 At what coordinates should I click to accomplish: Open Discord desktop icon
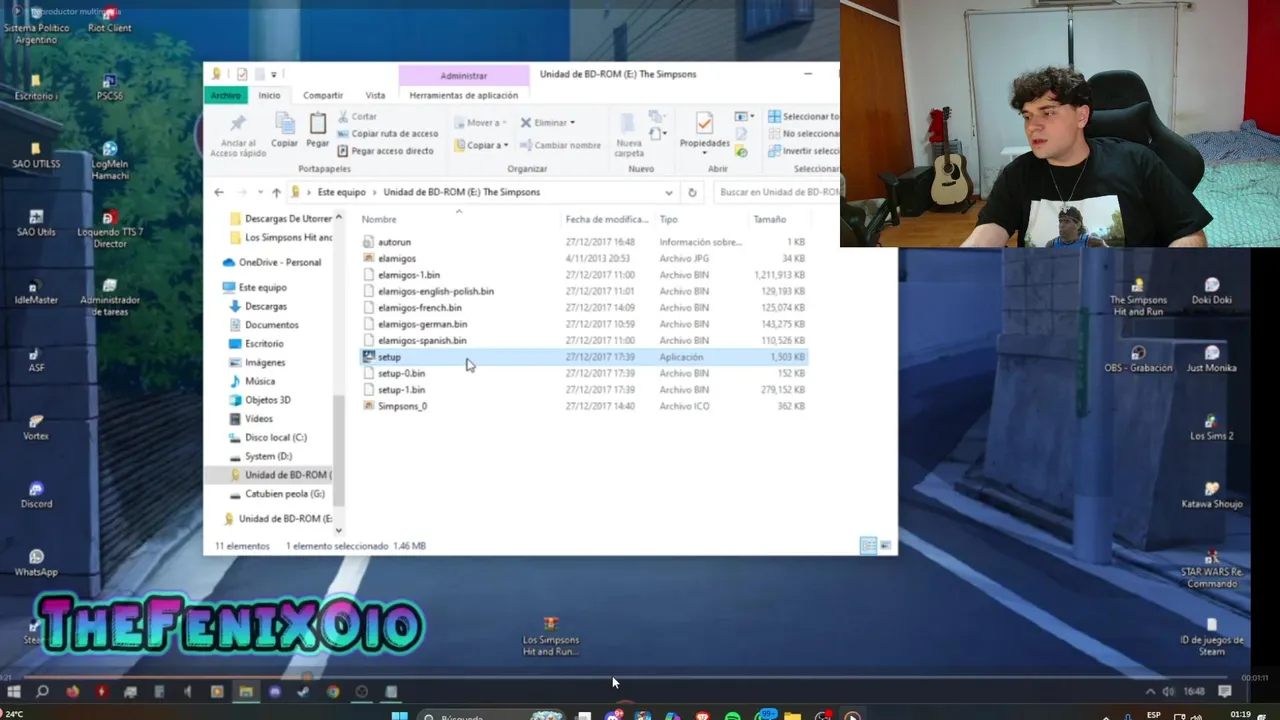pos(37,495)
